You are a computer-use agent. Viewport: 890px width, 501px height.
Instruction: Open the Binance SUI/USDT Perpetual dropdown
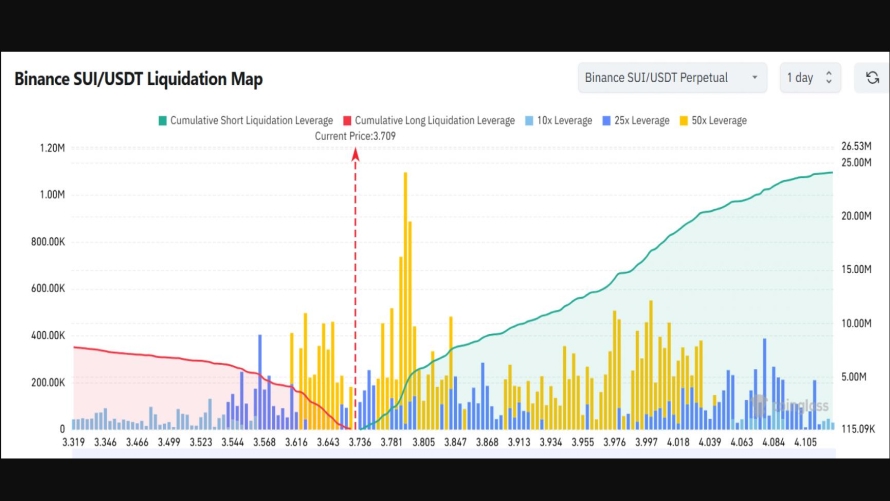pos(672,78)
